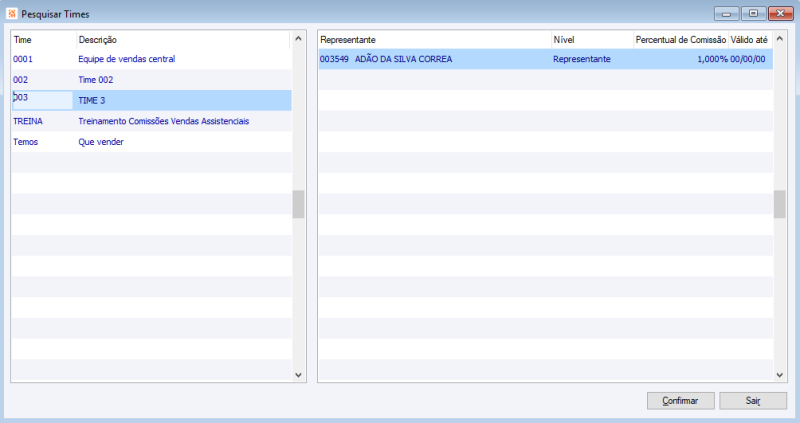Select time code 0001
The height and width of the screenshot is (423, 800).
click(x=23, y=59)
